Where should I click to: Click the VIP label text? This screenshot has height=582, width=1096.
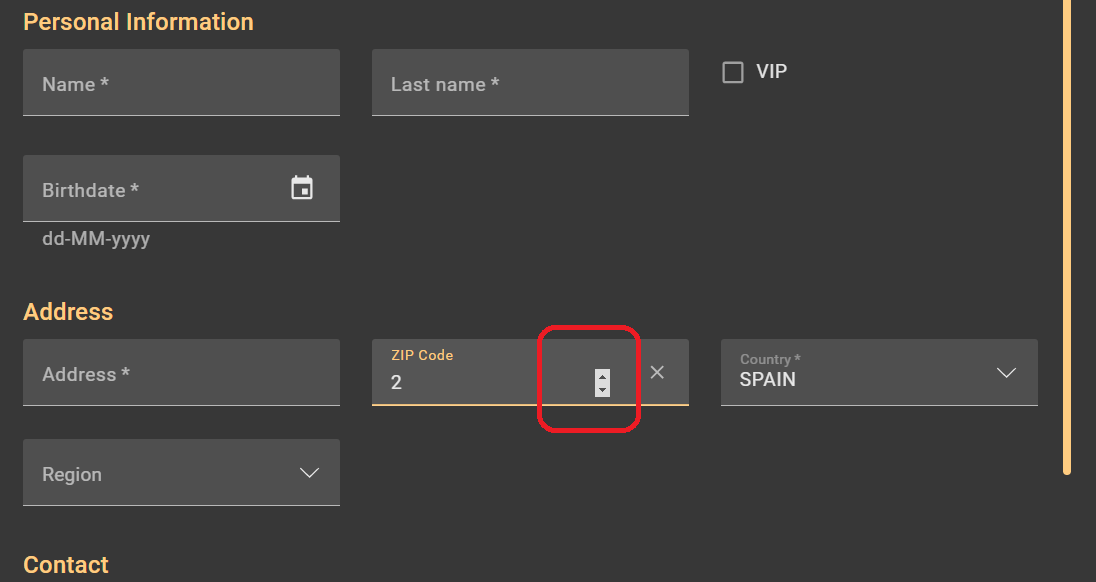771,72
